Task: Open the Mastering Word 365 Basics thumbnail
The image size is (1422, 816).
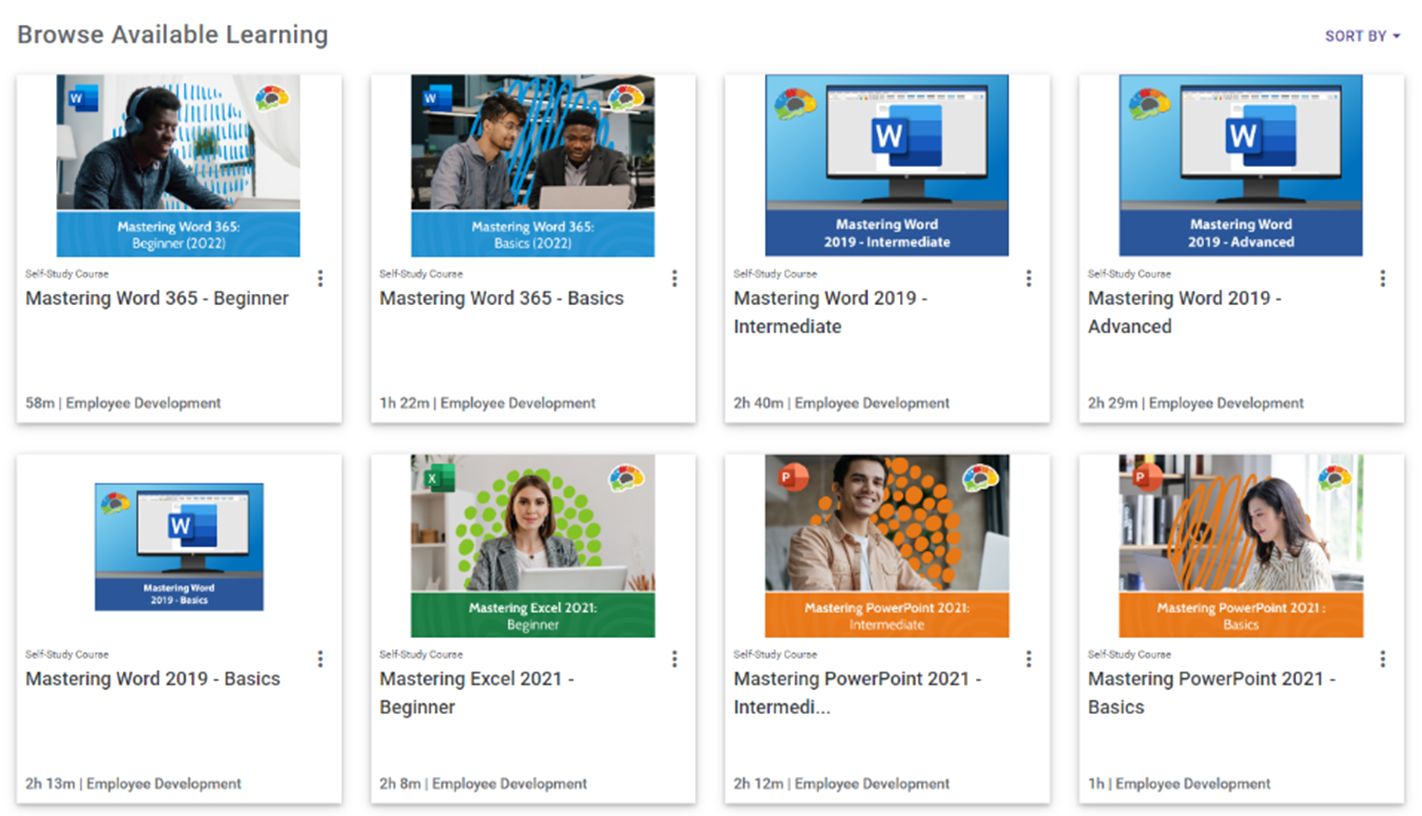Action: click(533, 166)
